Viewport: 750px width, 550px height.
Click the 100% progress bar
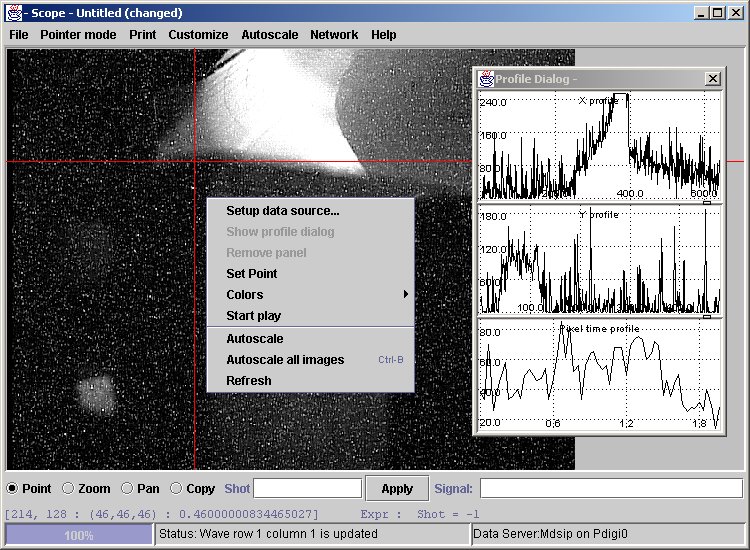[79, 535]
